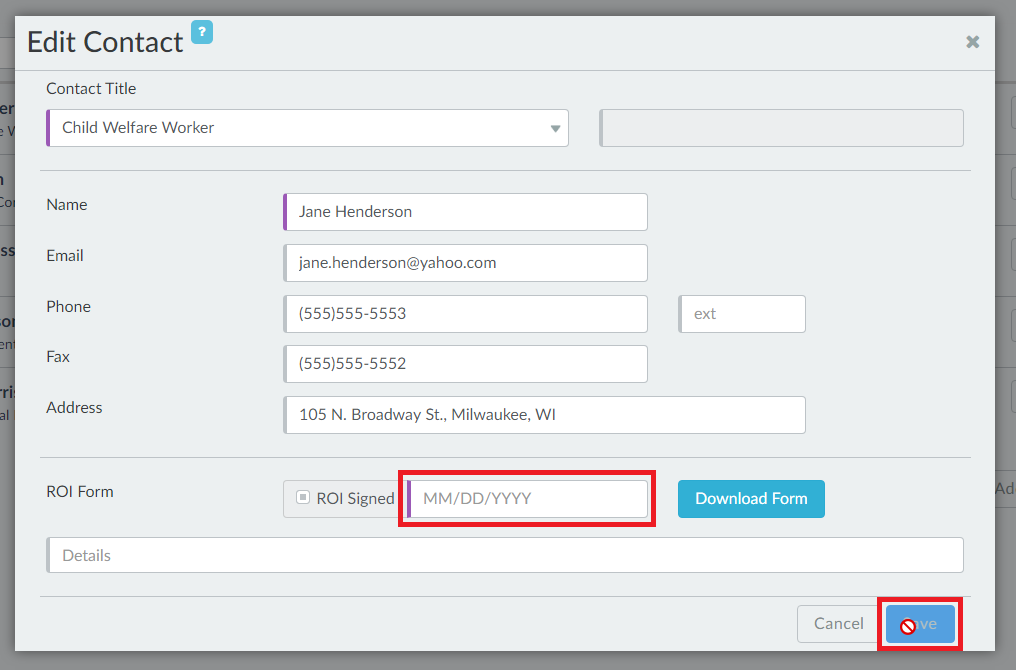Save the contact changes
This screenshot has height=670, width=1016.
point(920,624)
